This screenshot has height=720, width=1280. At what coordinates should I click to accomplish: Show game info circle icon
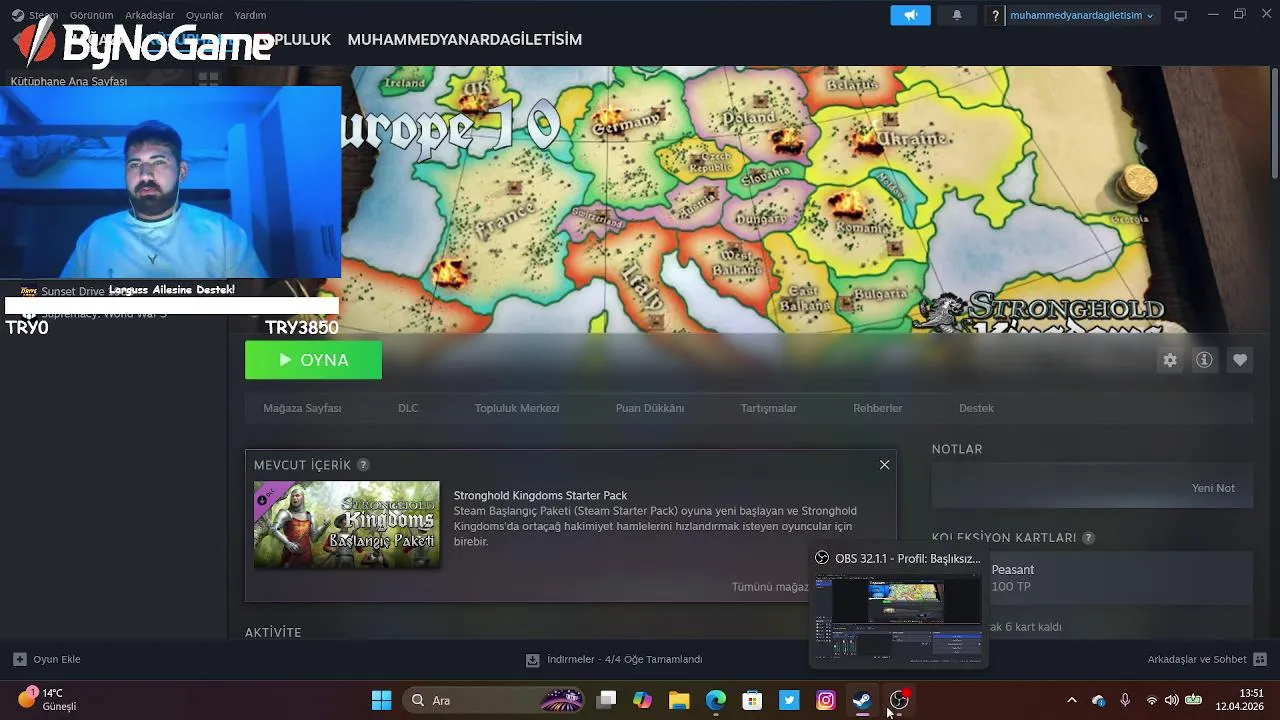point(1204,360)
